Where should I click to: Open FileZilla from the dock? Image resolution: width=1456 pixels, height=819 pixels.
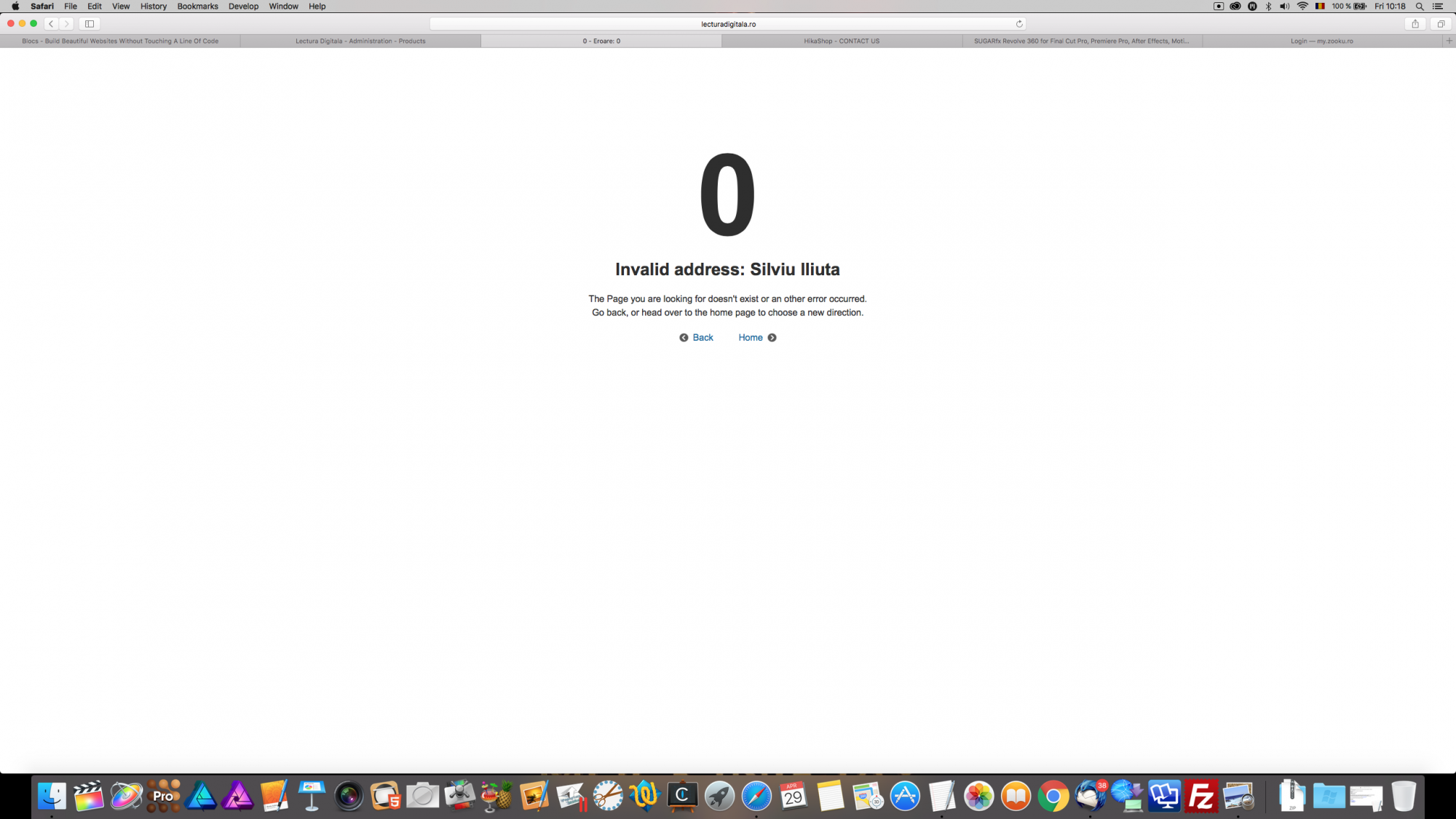tap(1201, 796)
